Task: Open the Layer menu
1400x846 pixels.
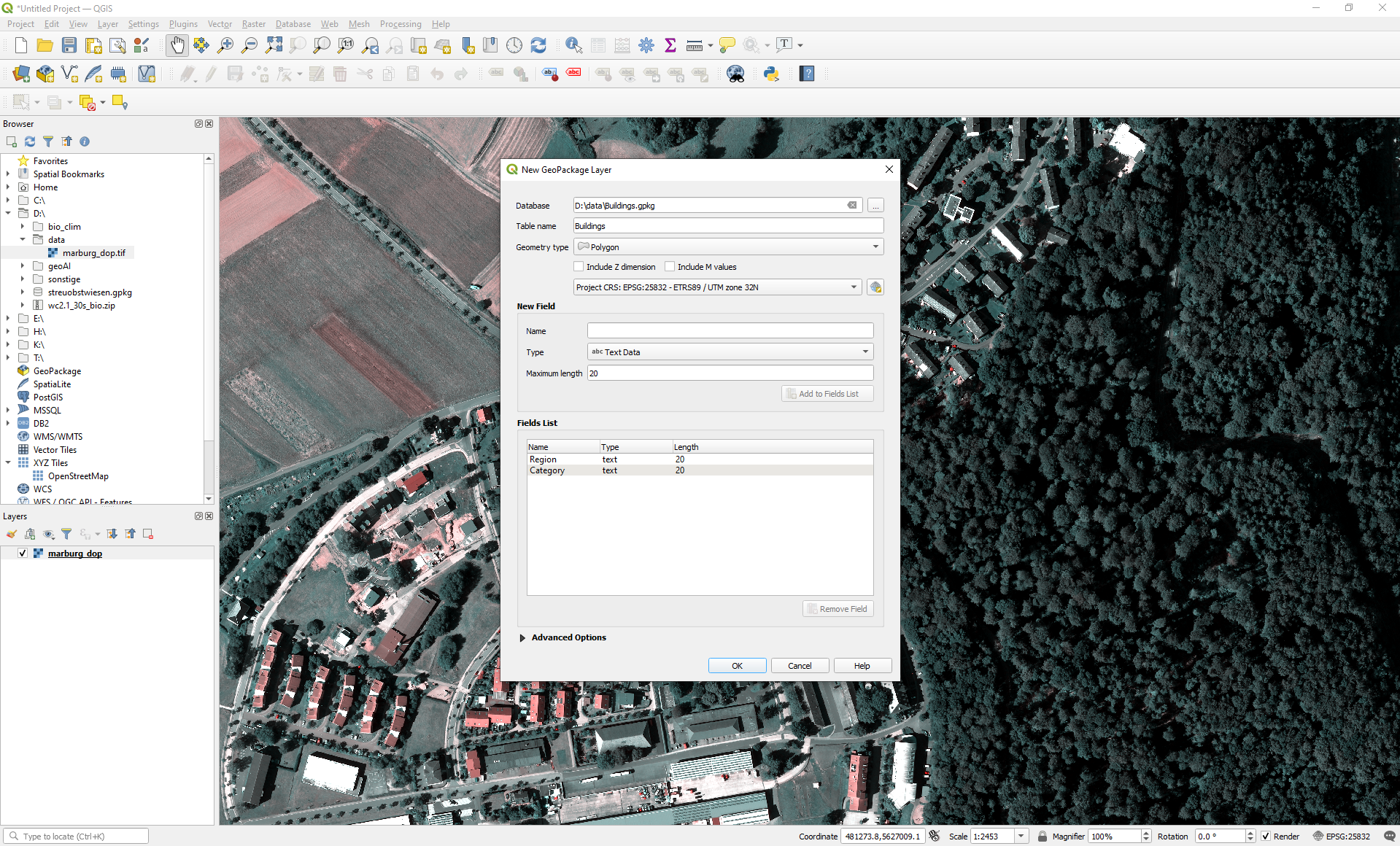Action: point(108,24)
